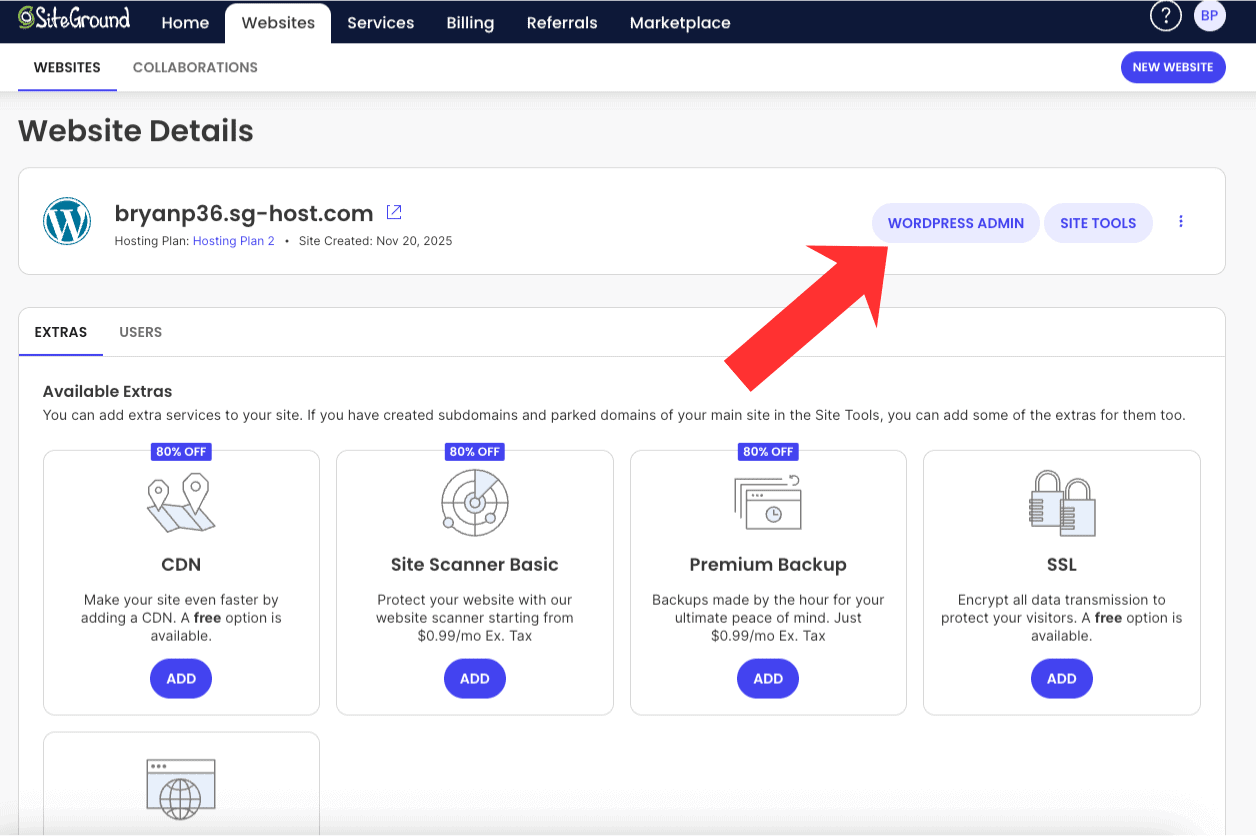Click the 80% OFF badge on Premium Backup
Viewport: 1256px width, 836px height.
(768, 452)
